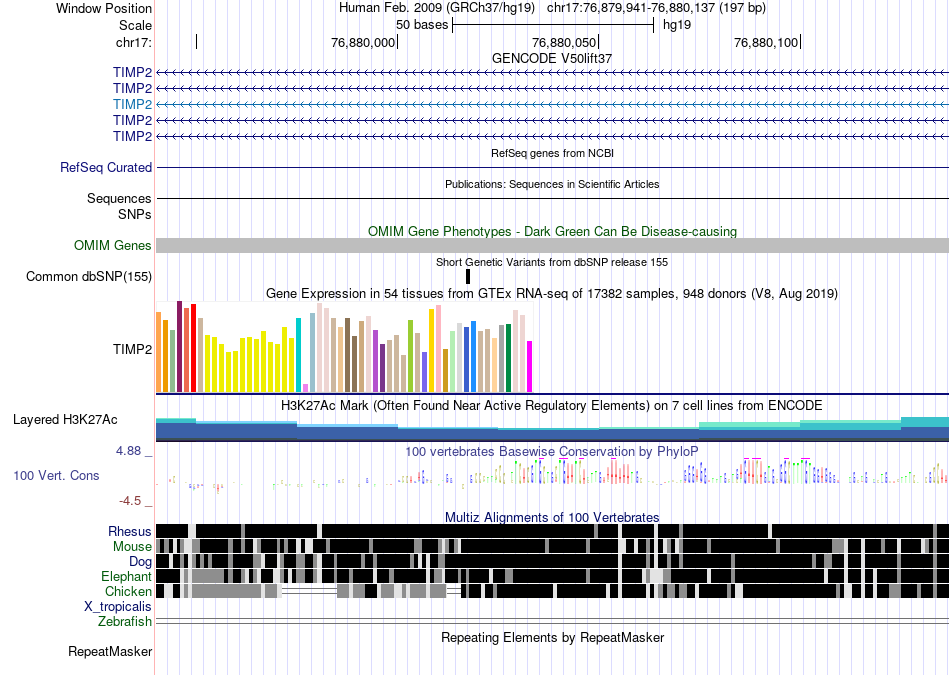950x675 pixels.
Task: Click the RefSeq Curated track label
Action: point(106,167)
